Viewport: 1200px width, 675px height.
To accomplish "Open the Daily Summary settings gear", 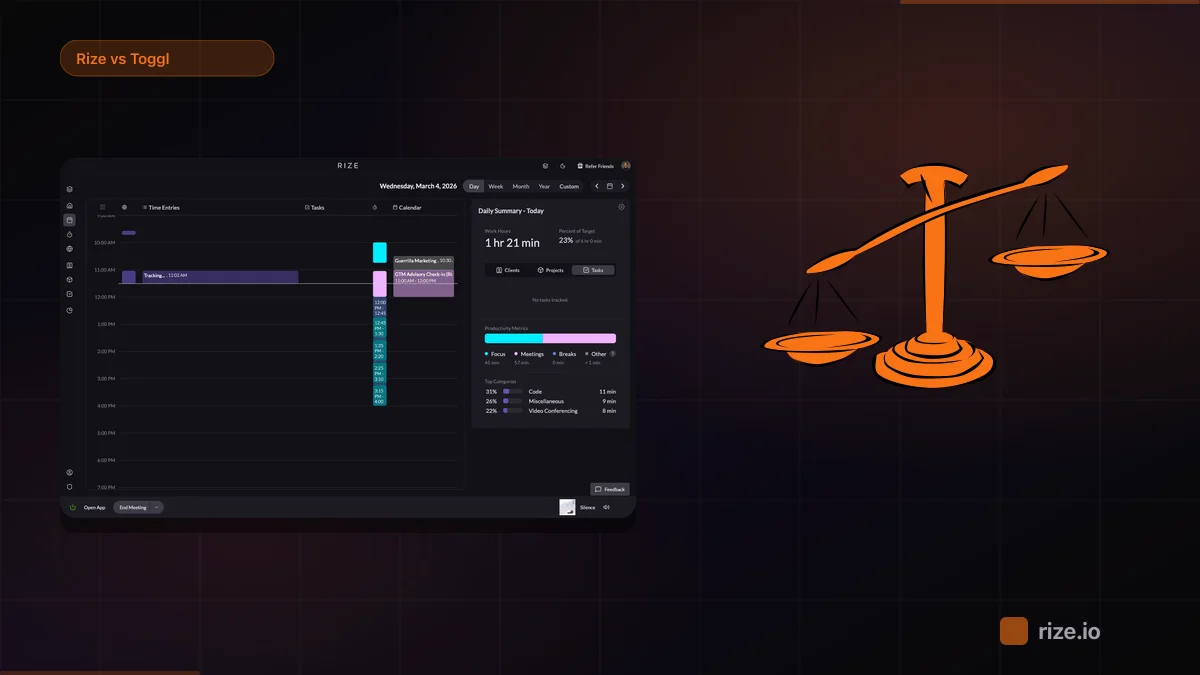I will tap(621, 207).
